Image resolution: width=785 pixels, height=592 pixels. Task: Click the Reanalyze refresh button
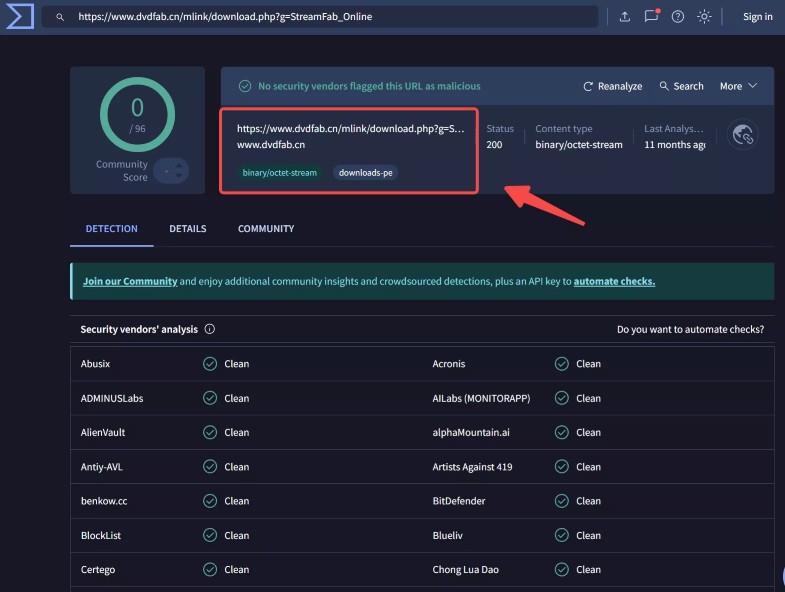point(613,86)
